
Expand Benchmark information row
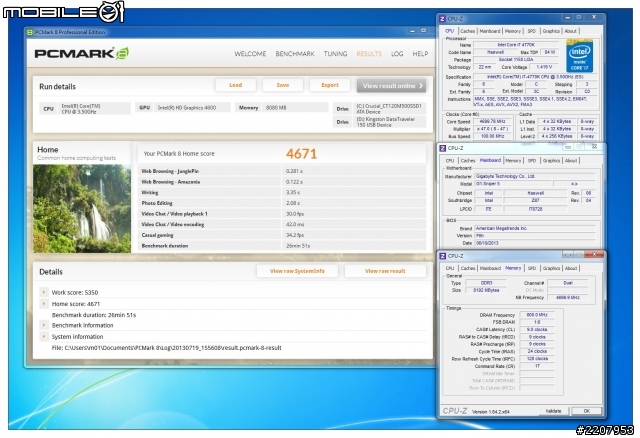[44, 325]
